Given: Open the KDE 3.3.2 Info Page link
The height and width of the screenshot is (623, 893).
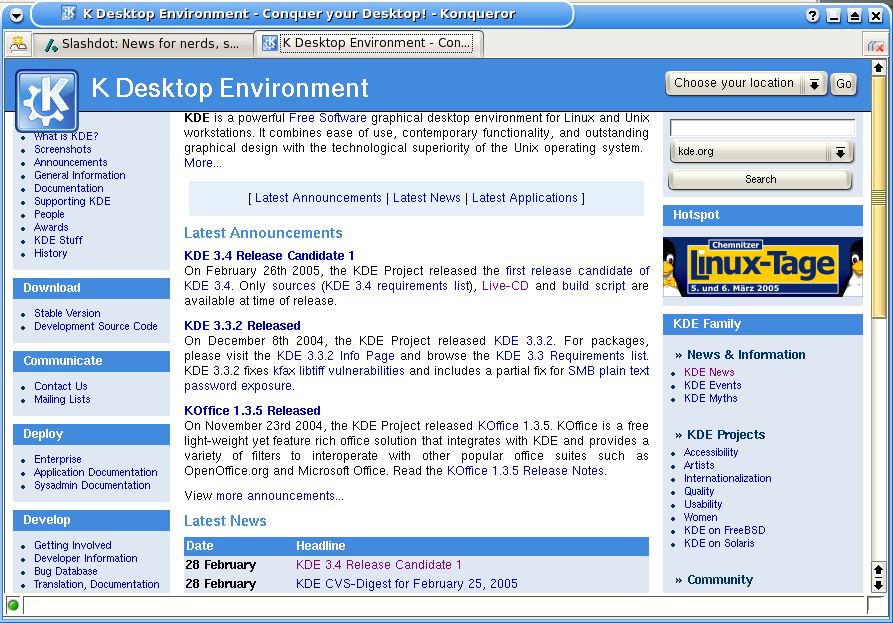Looking at the screenshot, I should point(335,356).
